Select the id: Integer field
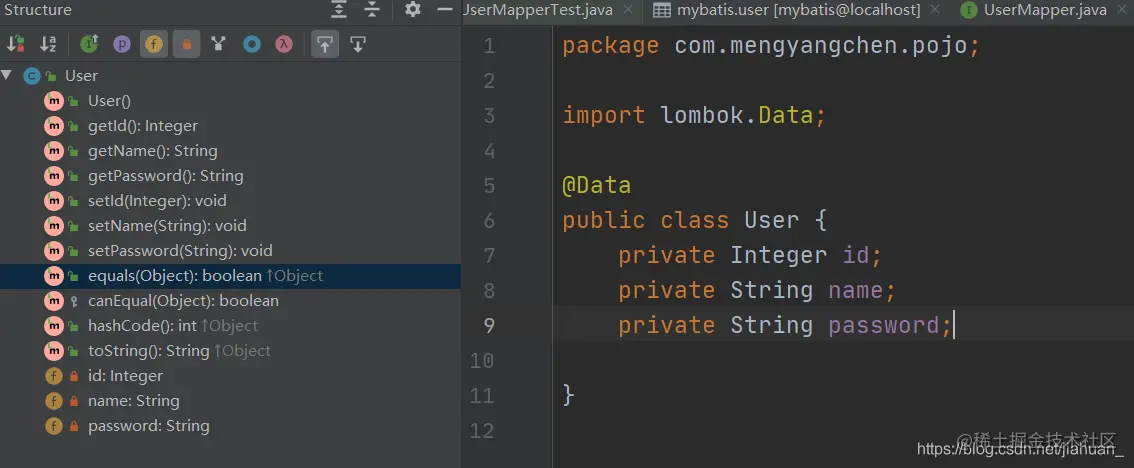 (125, 375)
